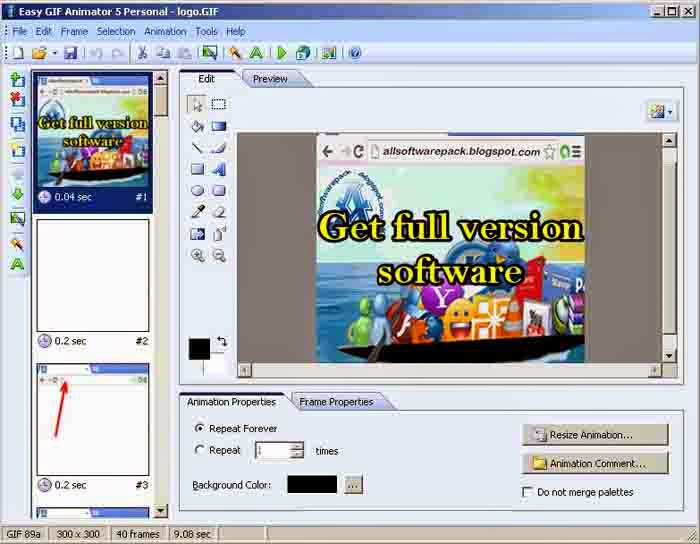Image resolution: width=700 pixels, height=544 pixels.
Task: Insert a frame with the green plus icon
Action: coord(17,79)
